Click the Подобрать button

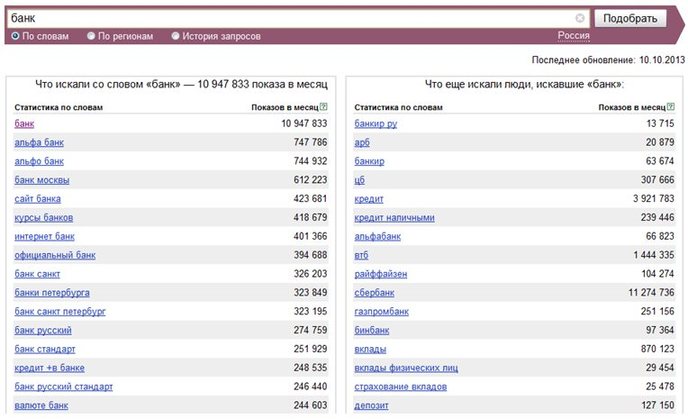pyautogui.click(x=630, y=18)
